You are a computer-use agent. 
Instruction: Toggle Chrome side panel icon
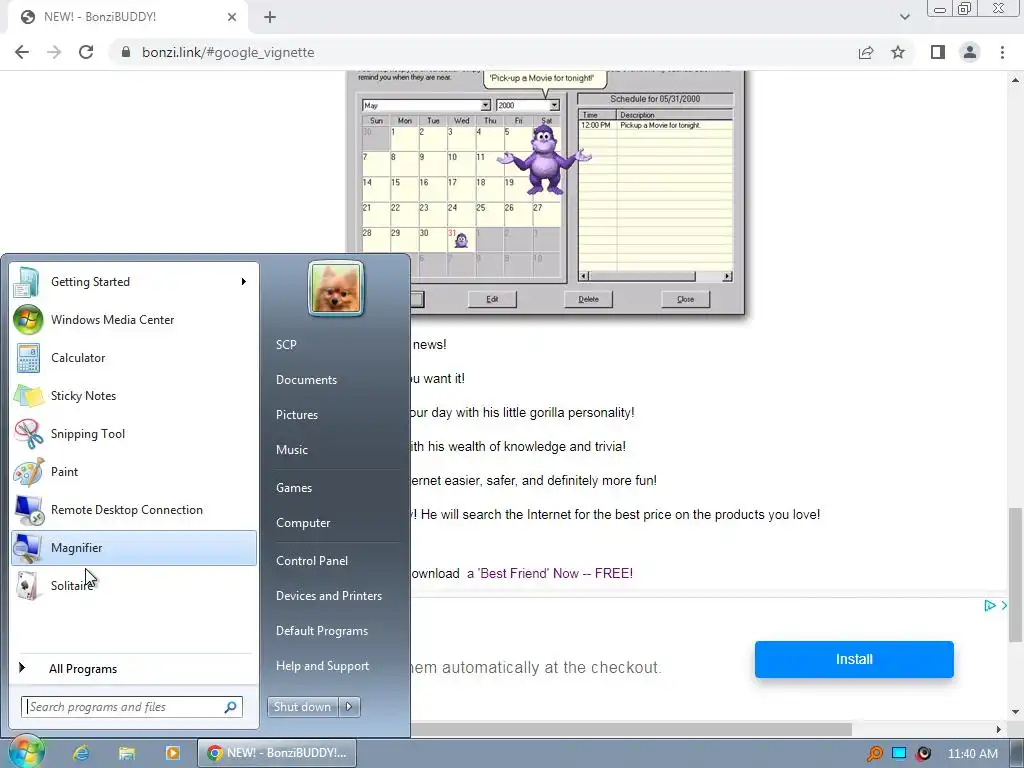[938, 52]
